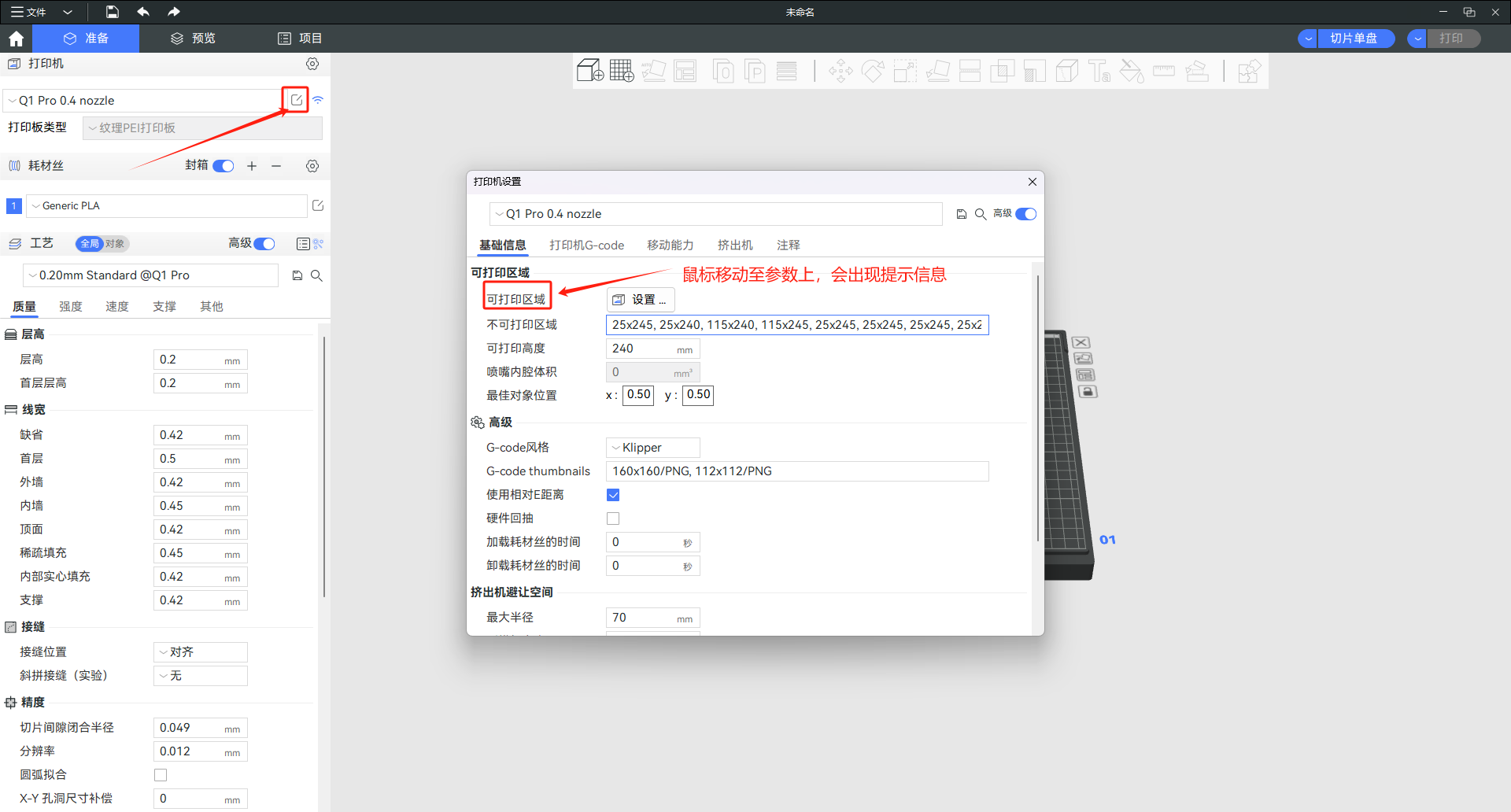The image size is (1511, 812).
Task: Enable 硬件回抽 checkbox
Action: click(613, 519)
